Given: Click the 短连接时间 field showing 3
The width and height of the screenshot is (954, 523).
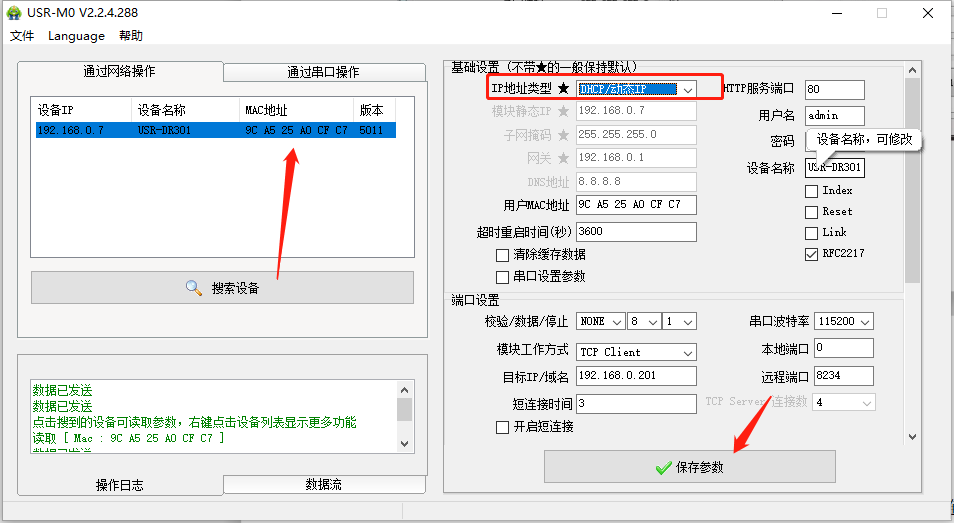Looking at the screenshot, I should (x=636, y=404).
